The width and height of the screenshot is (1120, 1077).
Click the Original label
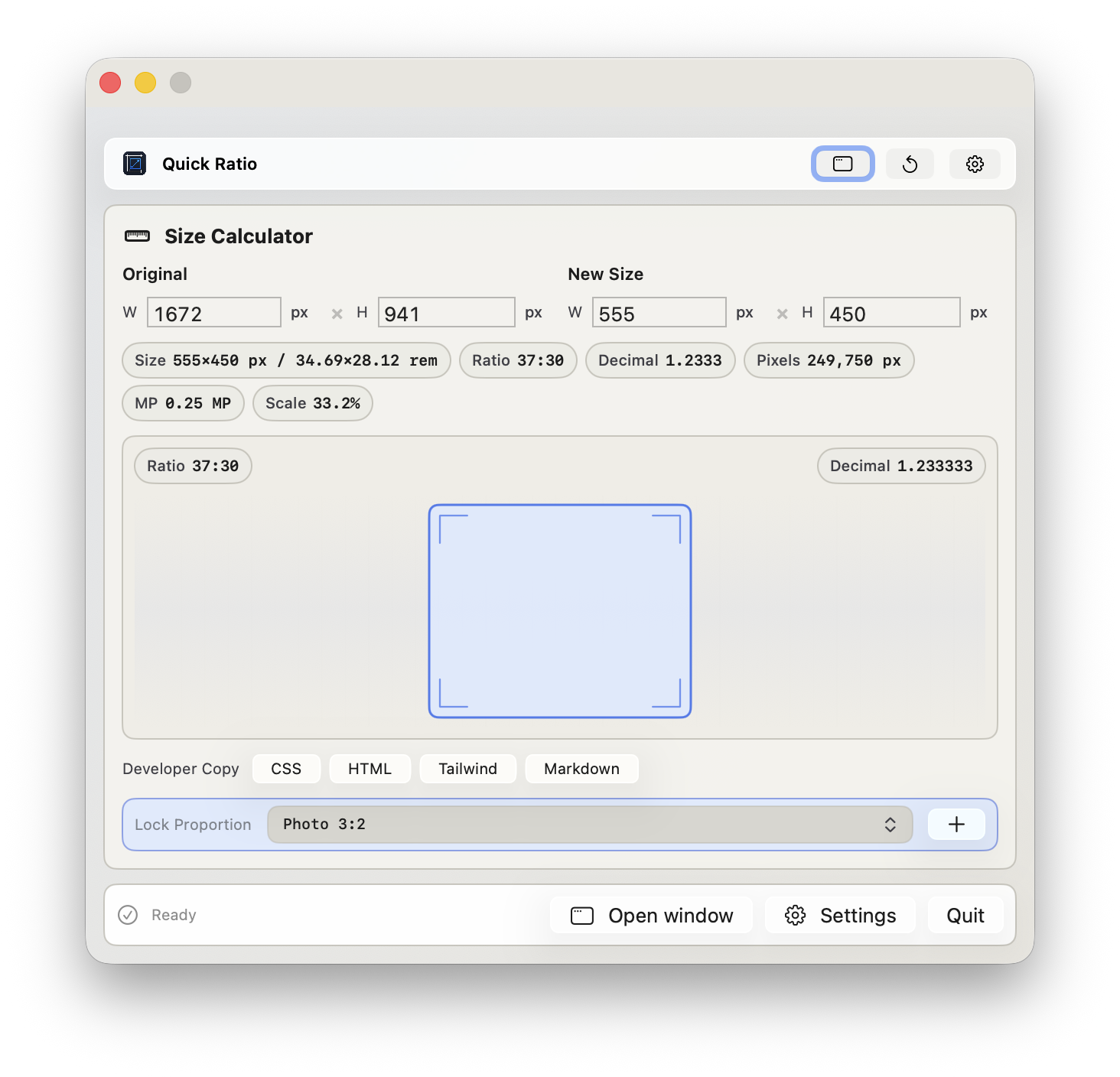155,274
